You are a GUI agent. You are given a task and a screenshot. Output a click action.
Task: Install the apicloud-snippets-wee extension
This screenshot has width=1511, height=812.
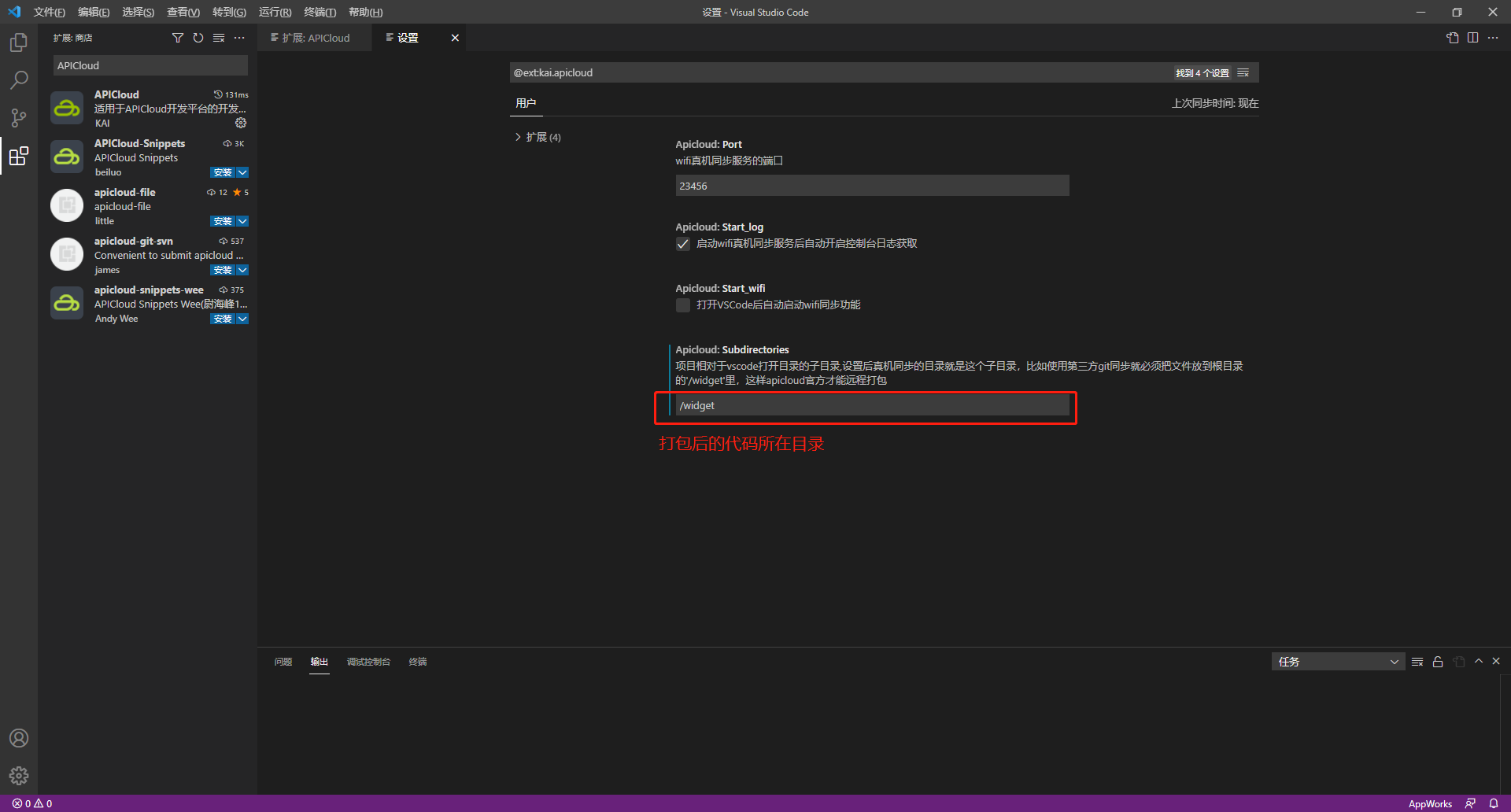click(x=223, y=319)
